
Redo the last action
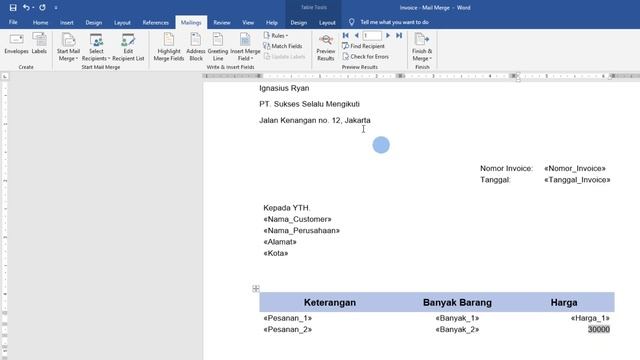pyautogui.click(x=42, y=7)
